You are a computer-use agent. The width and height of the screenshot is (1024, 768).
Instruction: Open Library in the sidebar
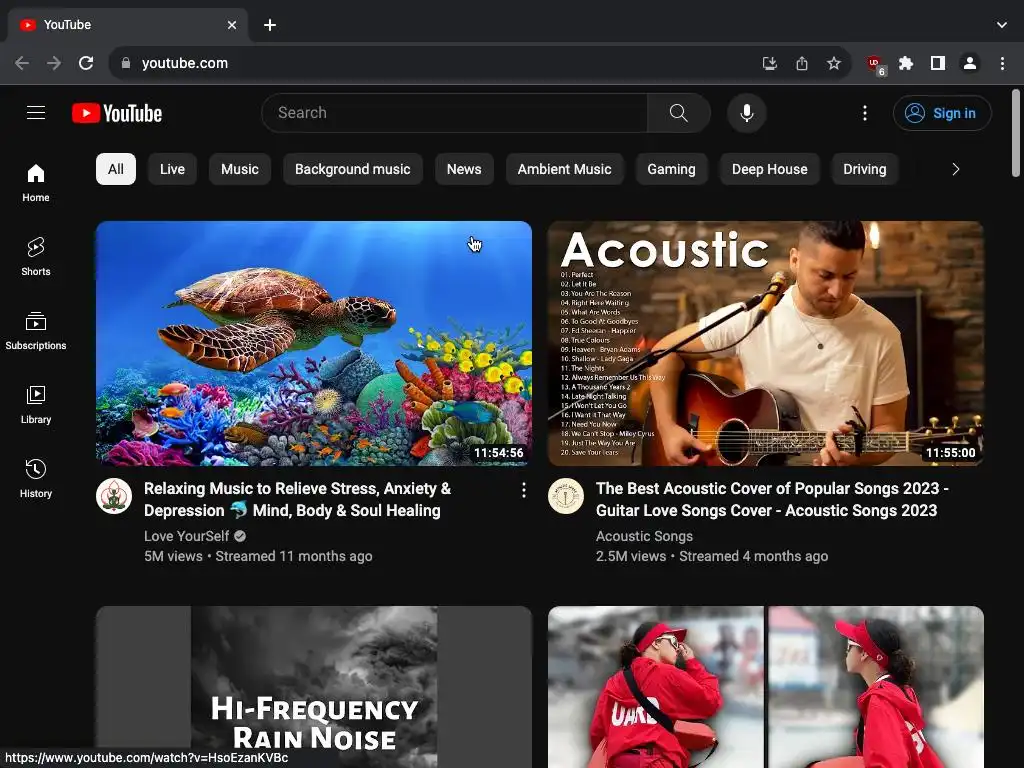[x=36, y=405]
